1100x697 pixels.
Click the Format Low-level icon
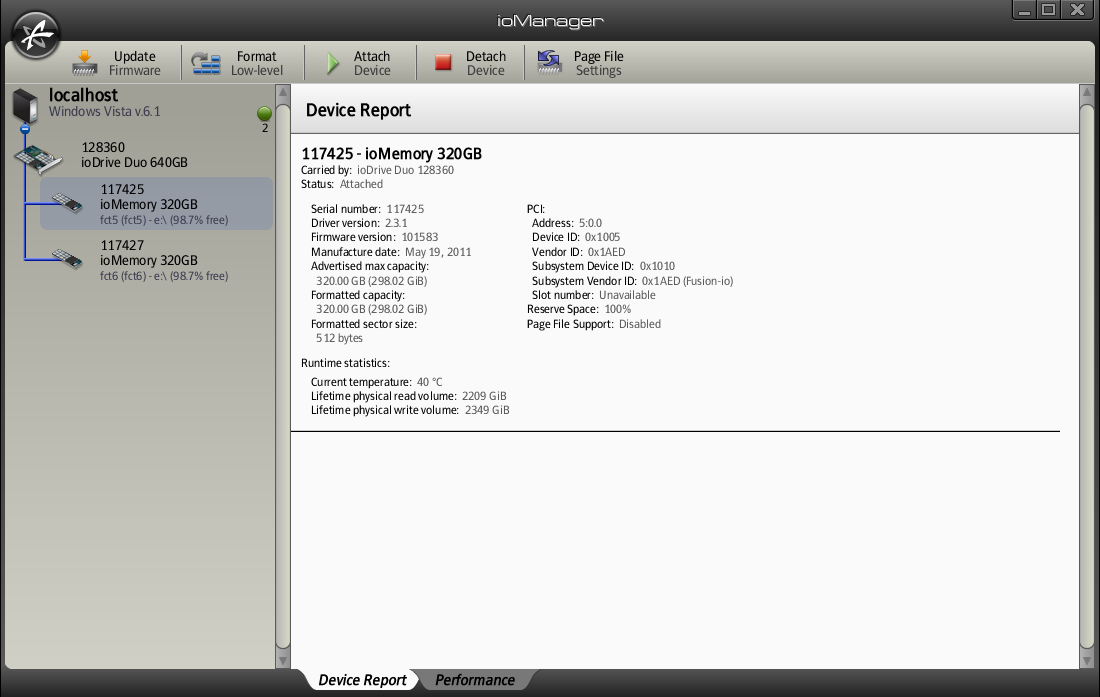coord(206,63)
